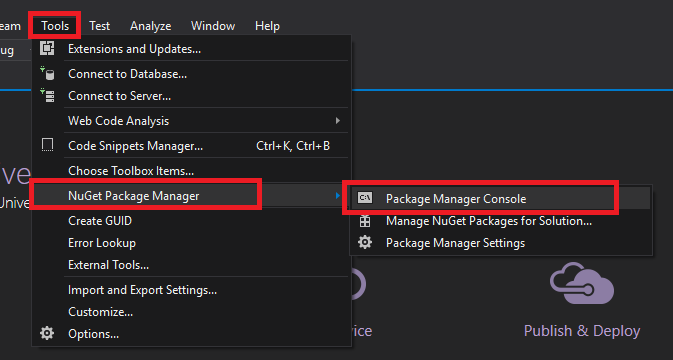The image size is (673, 360).
Task: Click the Connect to Server icon
Action: tap(47, 95)
